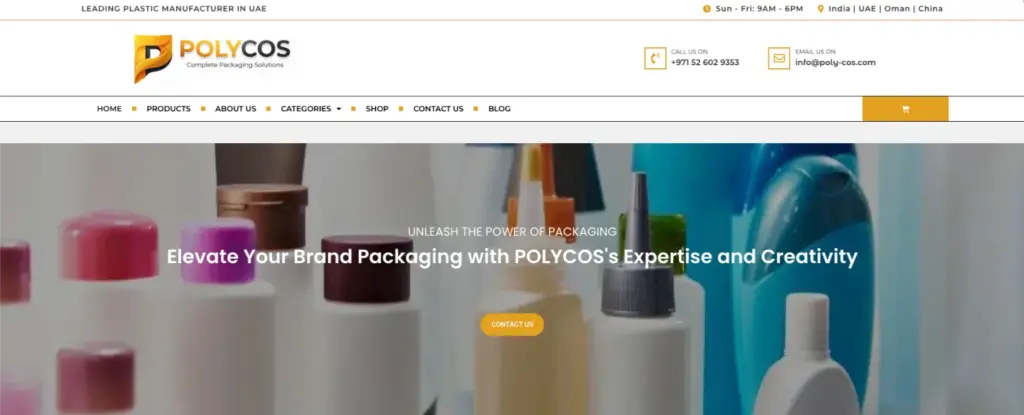1024x415 pixels.
Task: Open the About Us page
Action: point(236,109)
